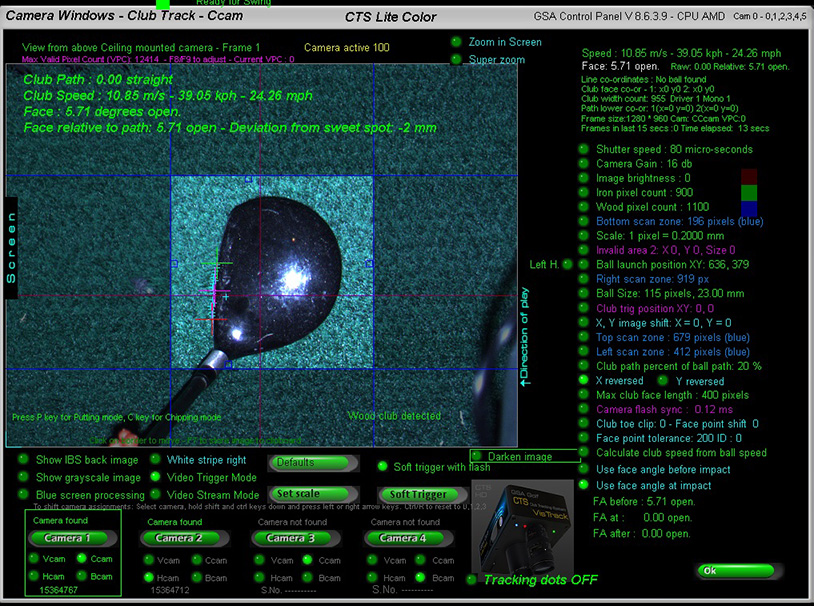Toggle Soft trigger with flash
814x606 pixels.
(383, 466)
